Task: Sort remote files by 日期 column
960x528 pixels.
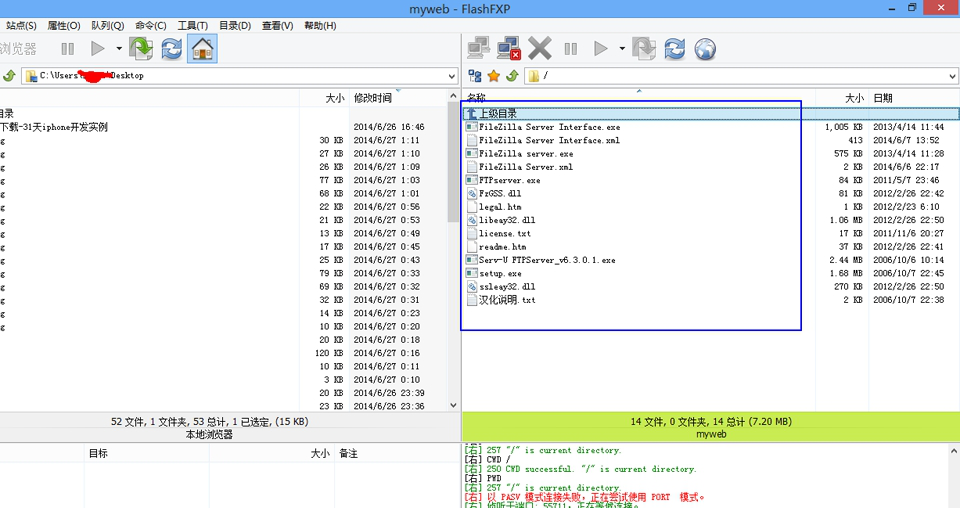Action: [913, 98]
